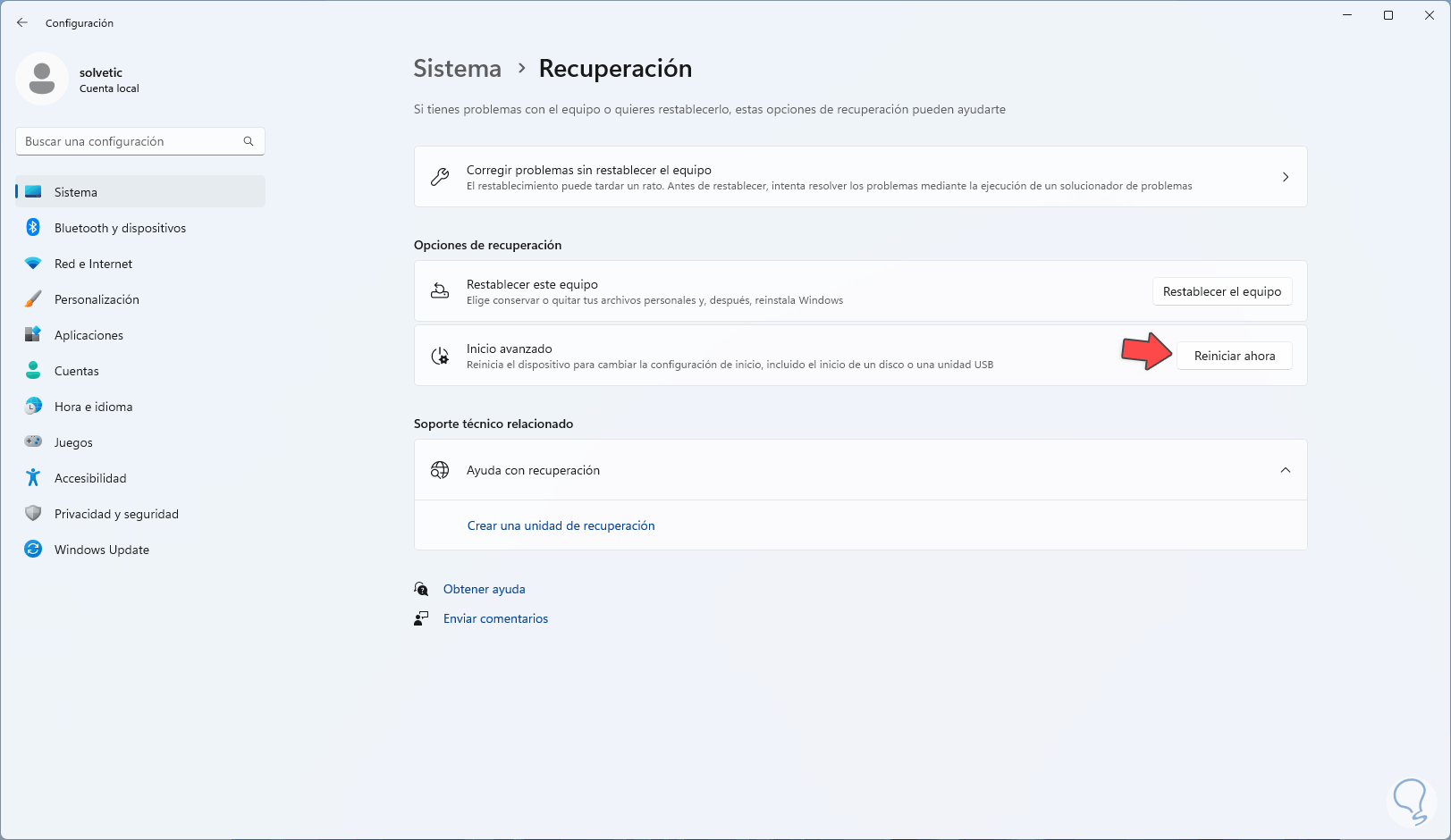Screen dimensions: 1451x840
Task: Click the Hora e idioma clock icon
Action: [x=33, y=407]
